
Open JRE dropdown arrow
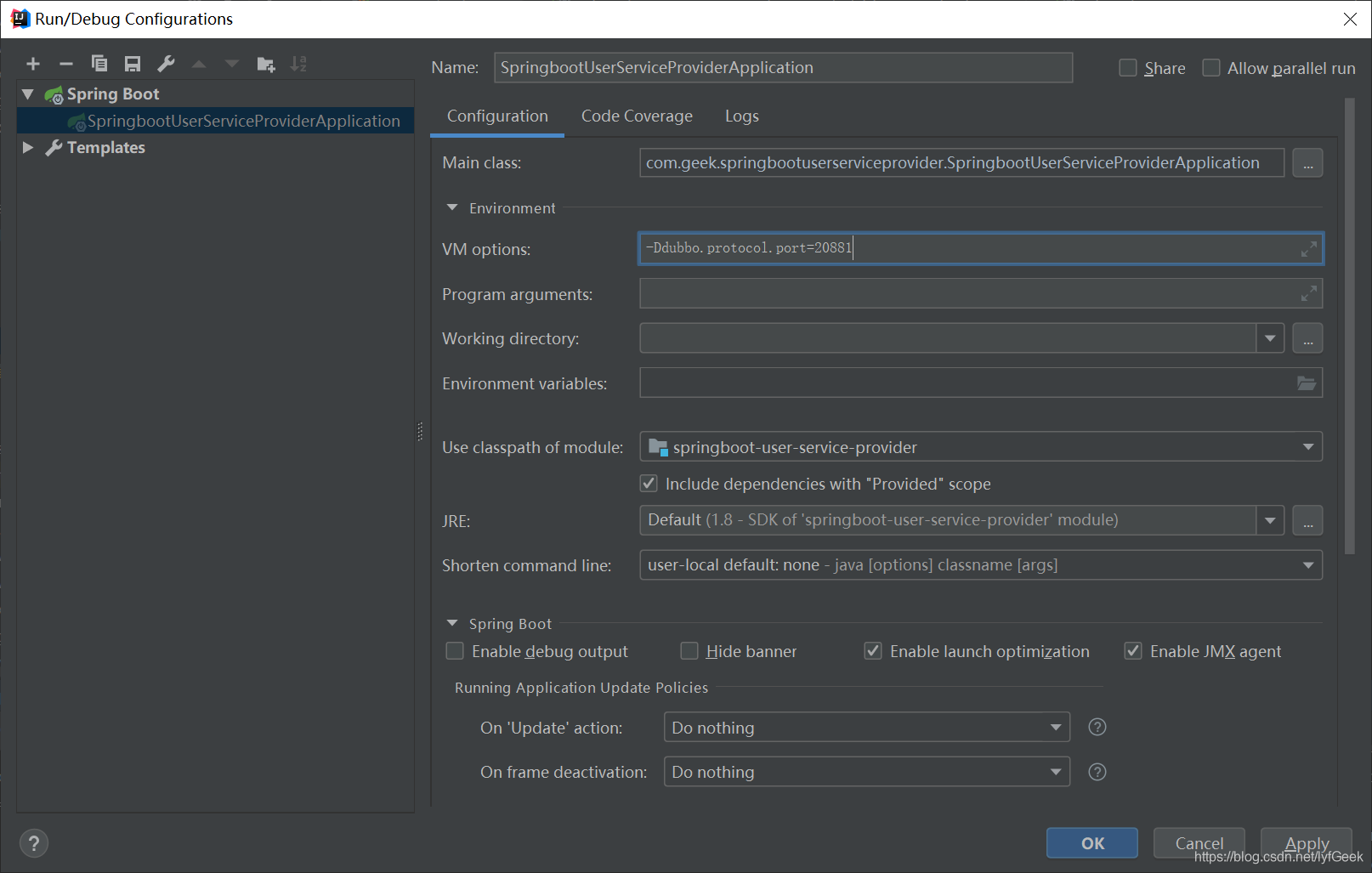pyautogui.click(x=1270, y=520)
